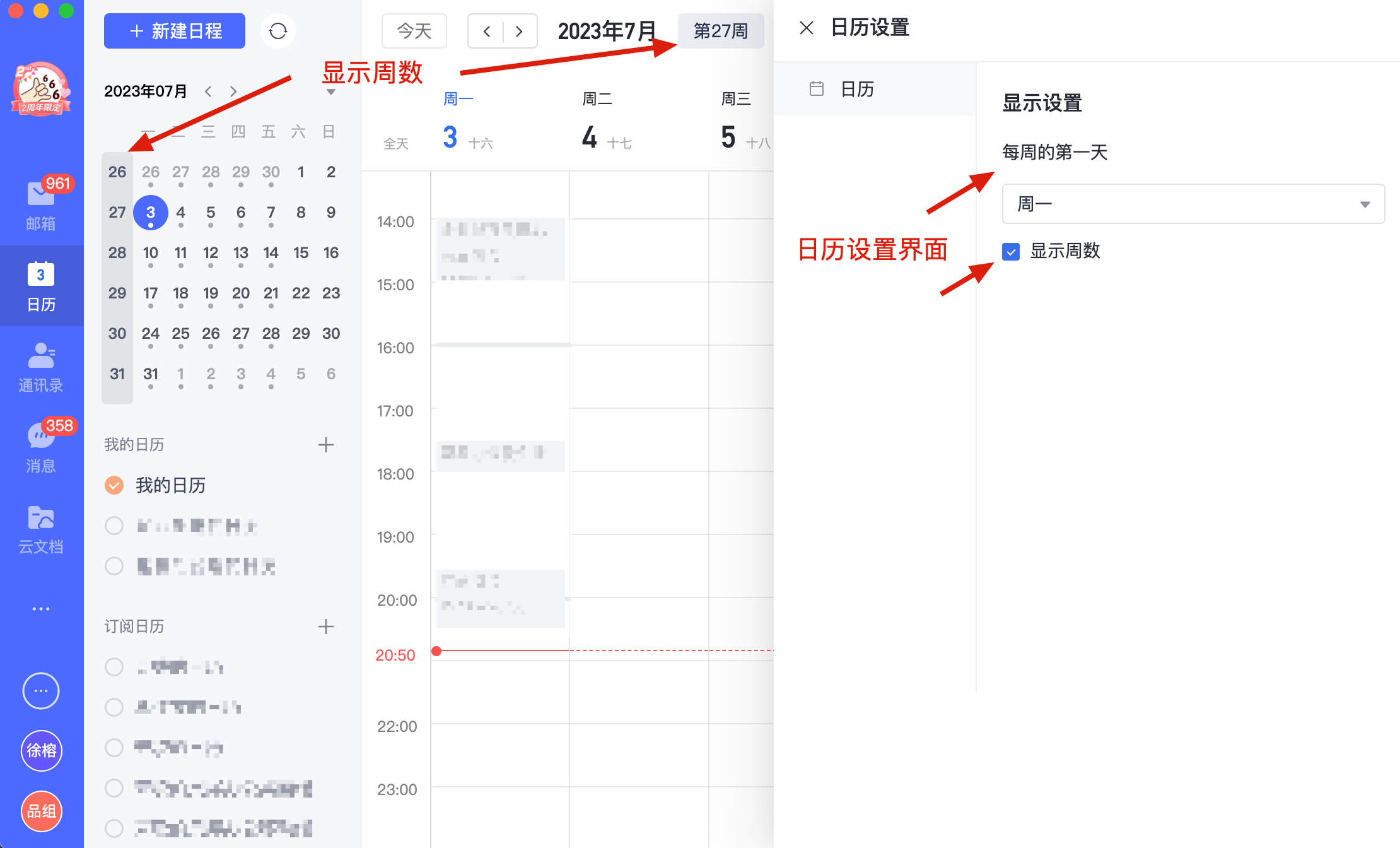1400x848 pixels.
Task: Click the 2023年07月 mini calendar title
Action: tap(146, 91)
